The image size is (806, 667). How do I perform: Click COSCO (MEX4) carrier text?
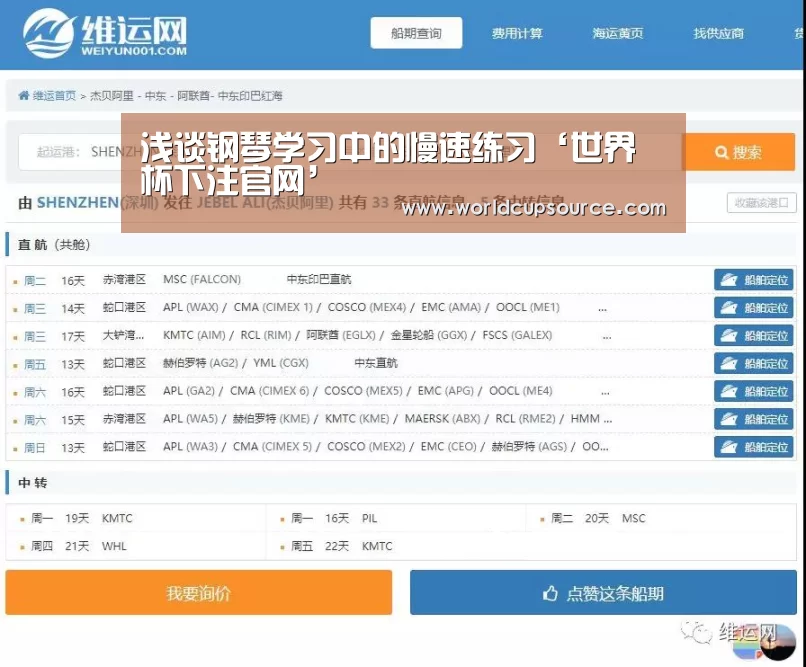367,307
